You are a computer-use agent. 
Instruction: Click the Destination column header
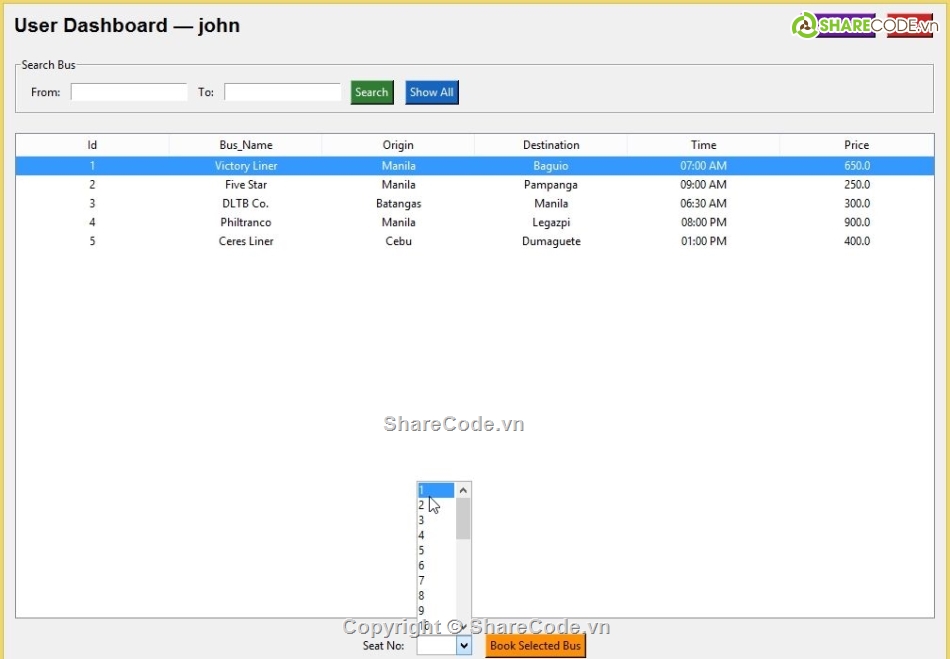(551, 144)
